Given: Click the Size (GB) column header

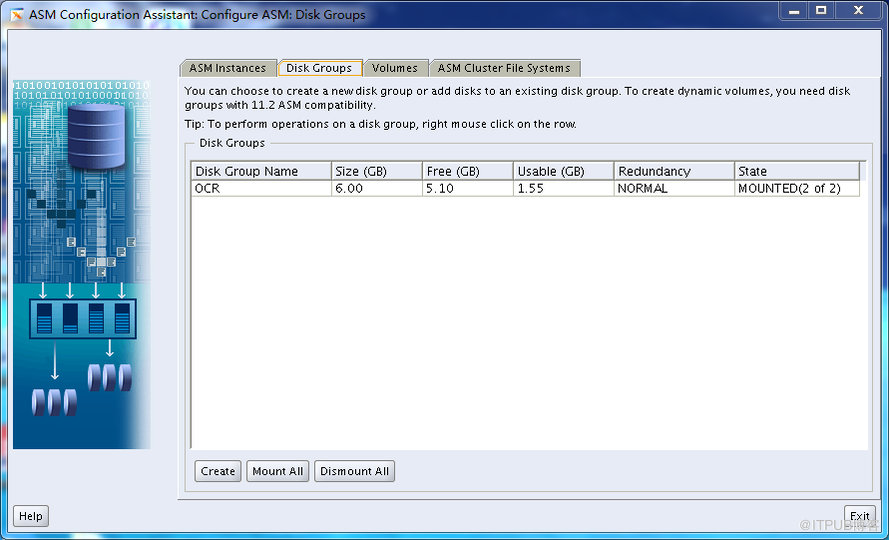Looking at the screenshot, I should point(375,171).
